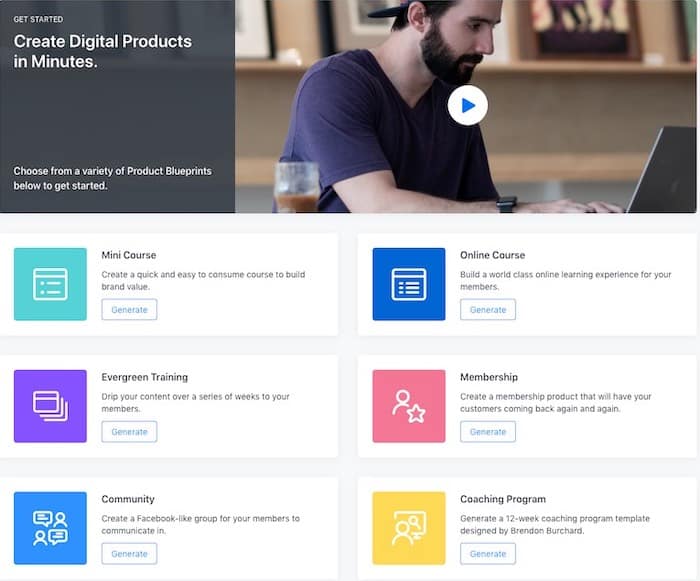Click the blue Online Course icon

coord(409,284)
